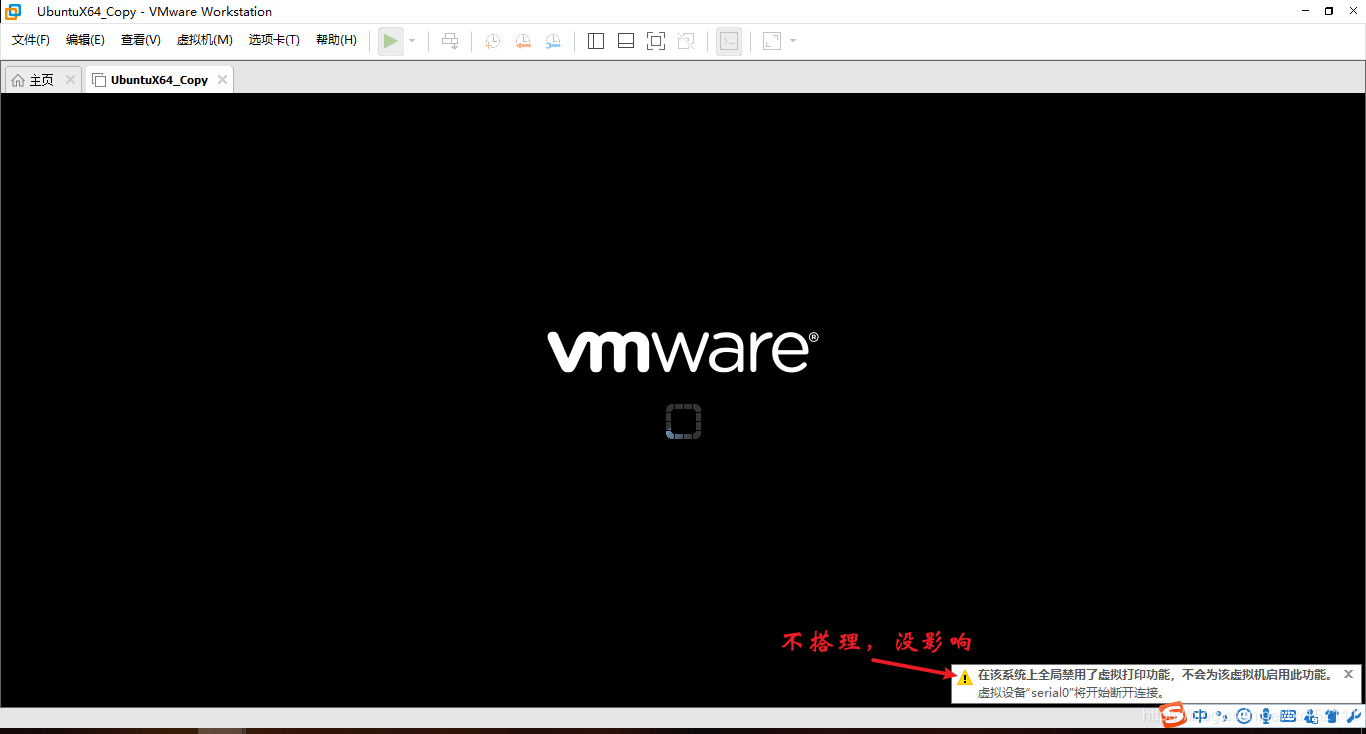This screenshot has width=1366, height=734.
Task: Open the 选项卡(T) menu
Action: click(x=274, y=40)
